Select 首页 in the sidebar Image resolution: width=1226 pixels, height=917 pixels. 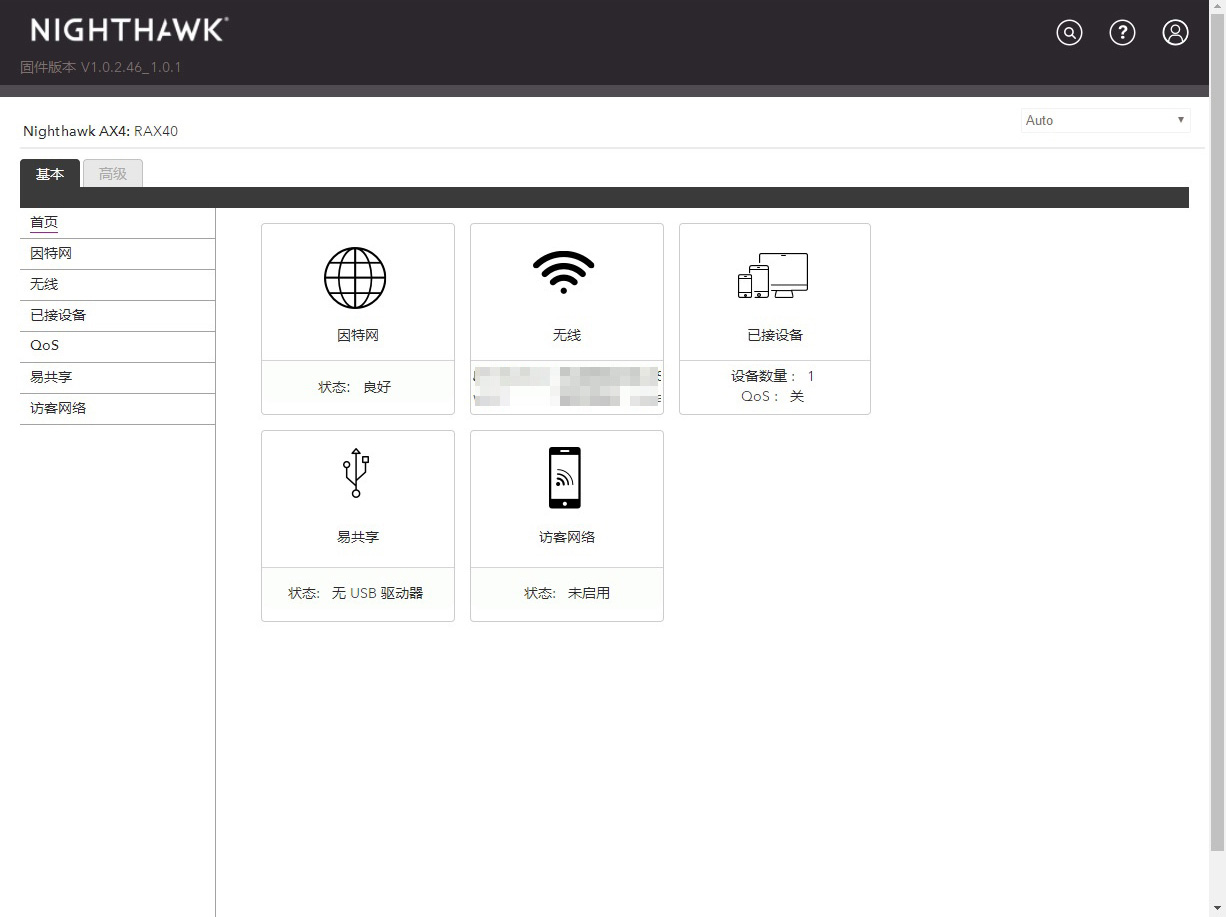pyautogui.click(x=117, y=223)
